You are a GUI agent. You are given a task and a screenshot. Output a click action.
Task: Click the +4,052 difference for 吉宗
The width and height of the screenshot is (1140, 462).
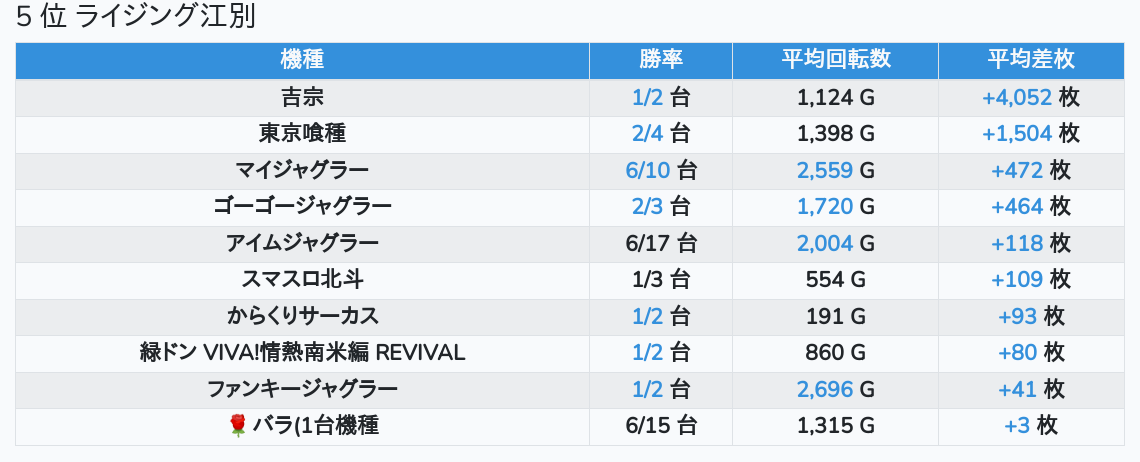click(x=1017, y=98)
